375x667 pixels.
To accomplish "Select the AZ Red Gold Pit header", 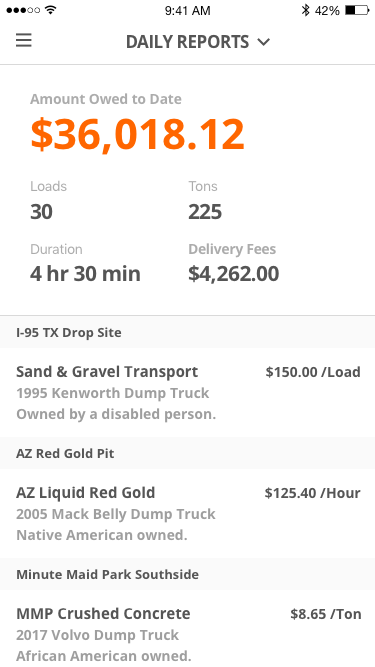I will (x=188, y=453).
